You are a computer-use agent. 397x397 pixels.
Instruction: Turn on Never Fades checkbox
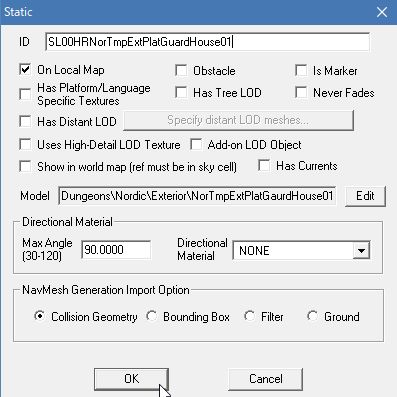(x=301, y=92)
